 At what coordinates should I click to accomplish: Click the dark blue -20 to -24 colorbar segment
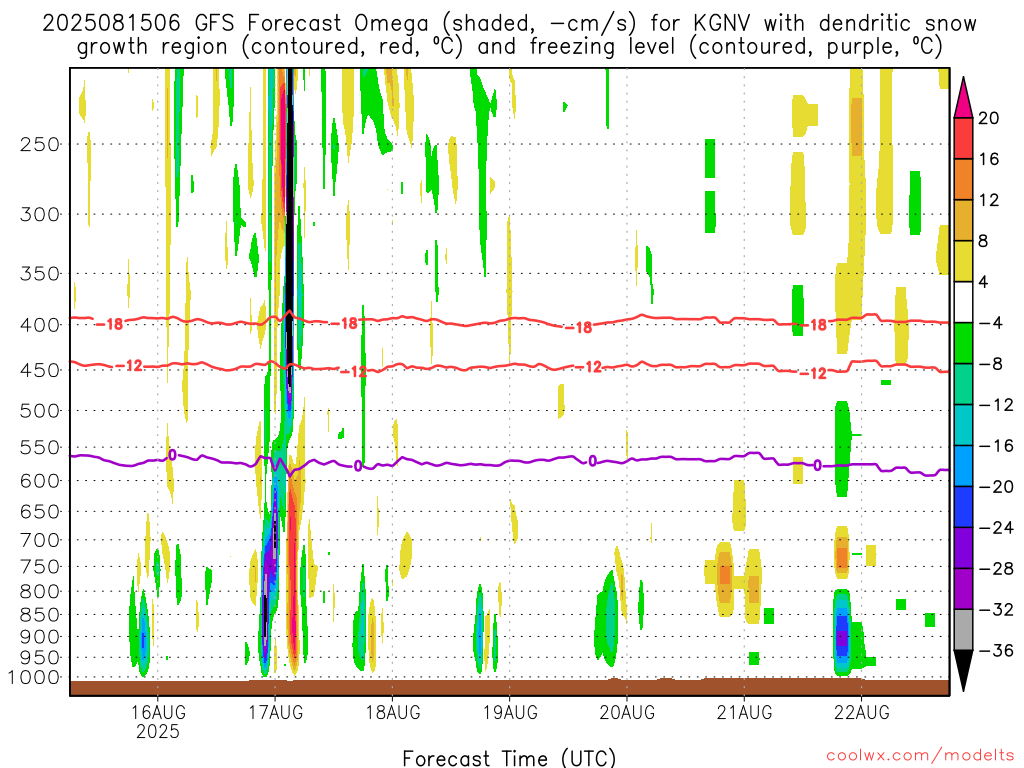click(963, 507)
